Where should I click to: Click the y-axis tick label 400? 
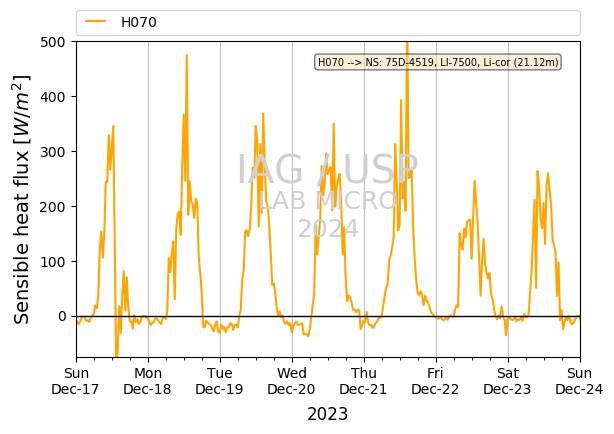tap(53, 97)
